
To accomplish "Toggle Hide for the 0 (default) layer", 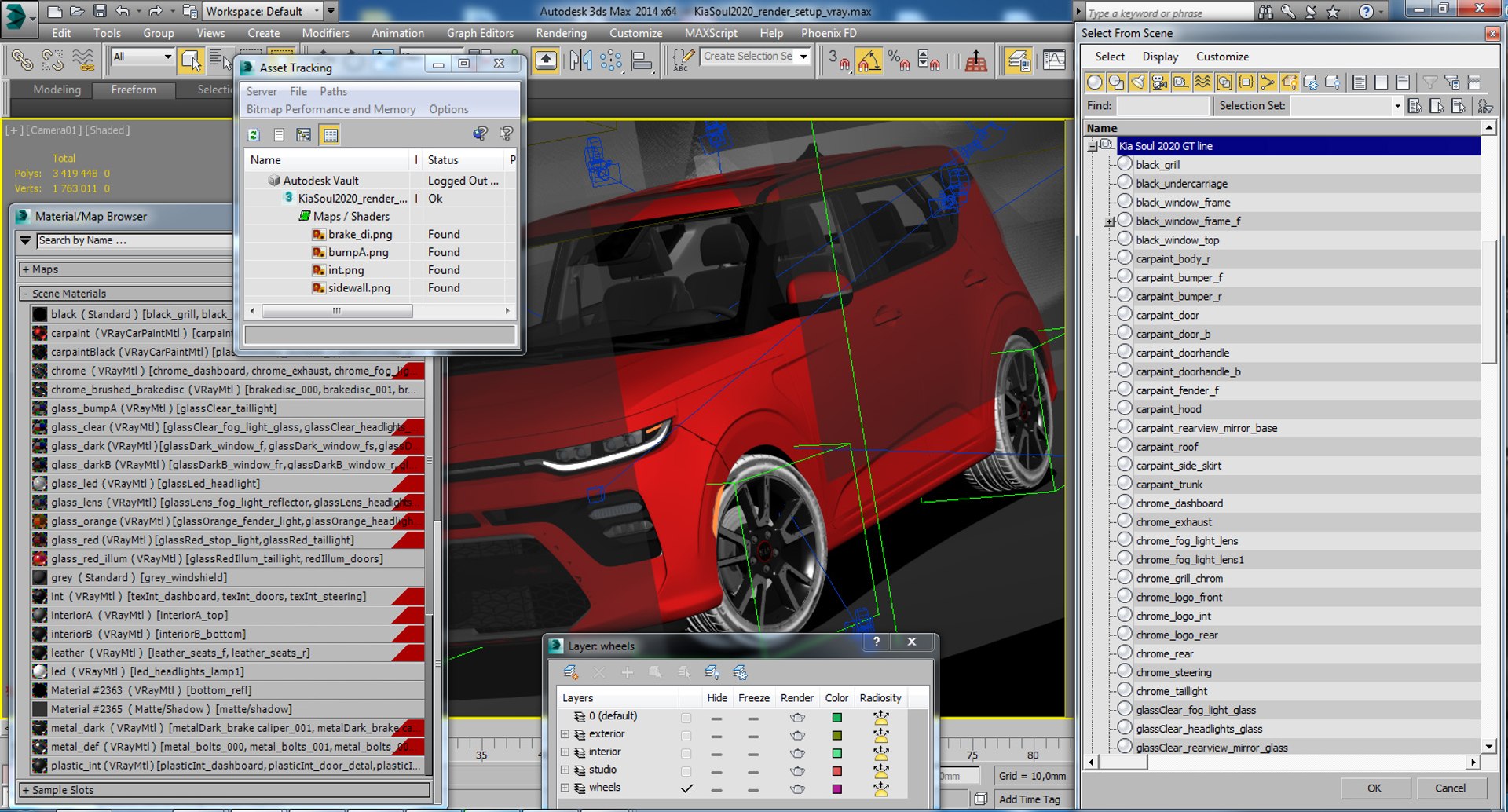I will point(716,718).
